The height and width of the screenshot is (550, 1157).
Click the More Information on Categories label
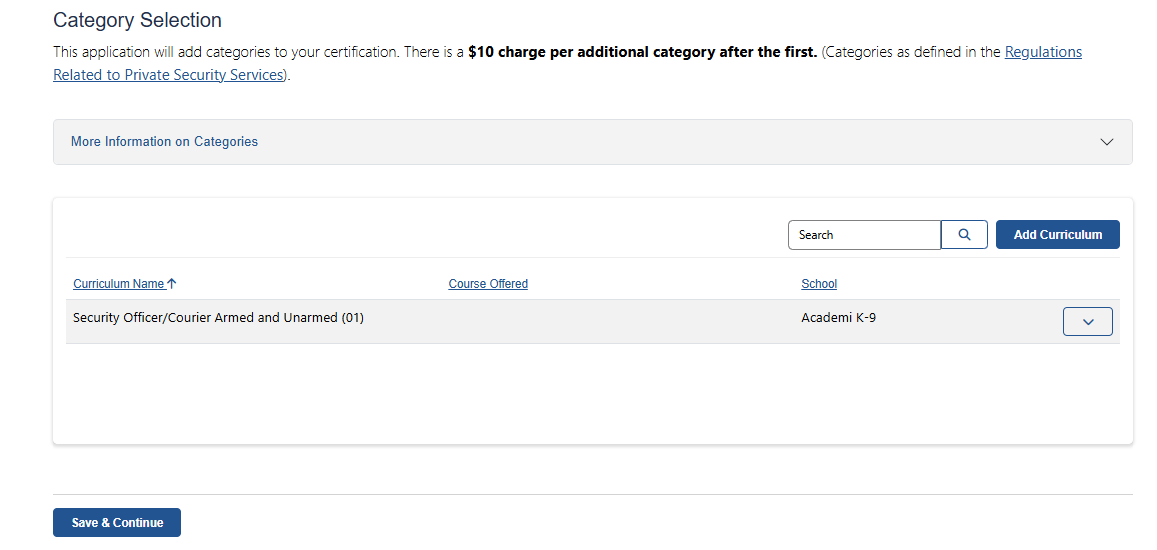point(164,142)
